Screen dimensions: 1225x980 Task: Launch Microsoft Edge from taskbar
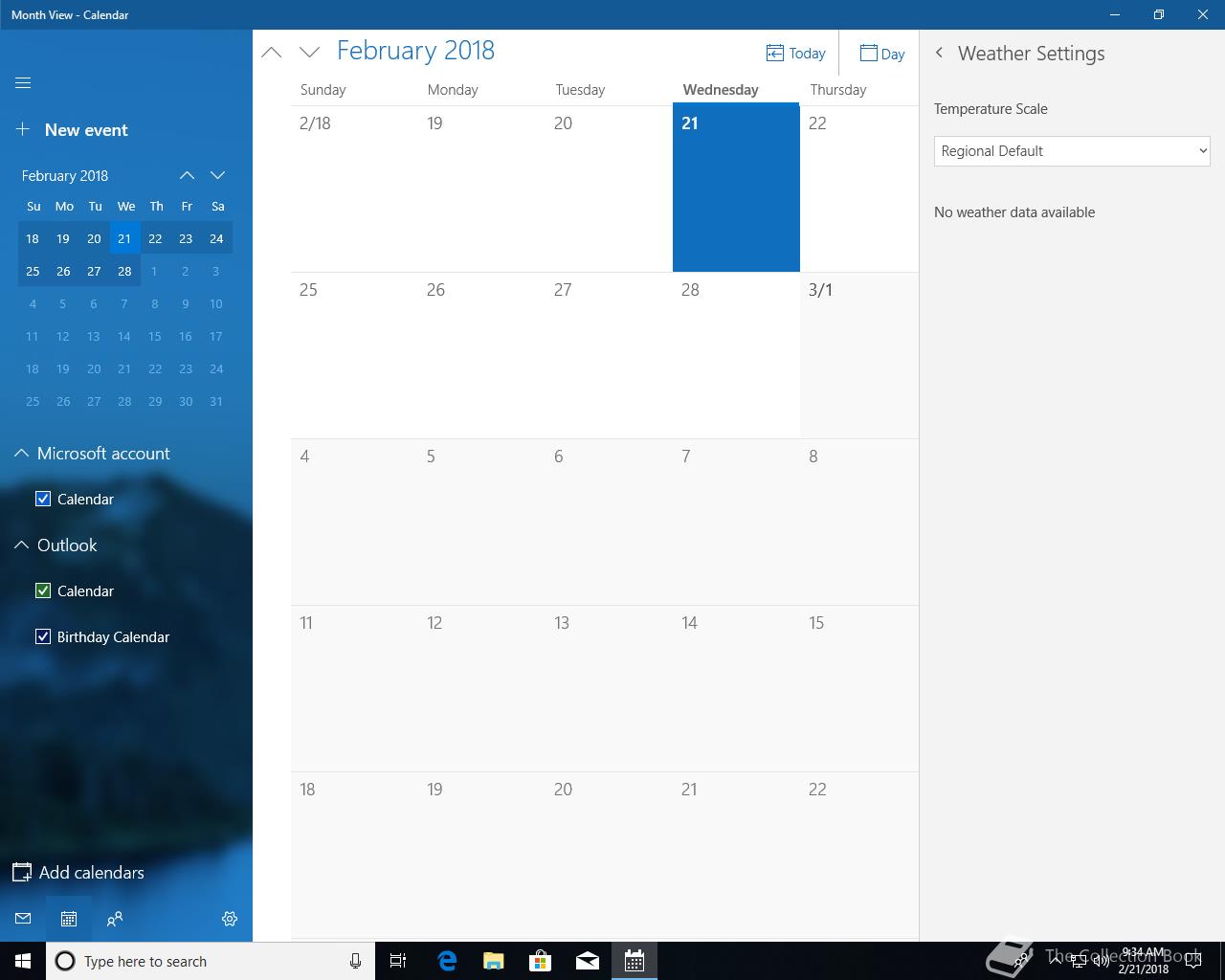(x=447, y=961)
